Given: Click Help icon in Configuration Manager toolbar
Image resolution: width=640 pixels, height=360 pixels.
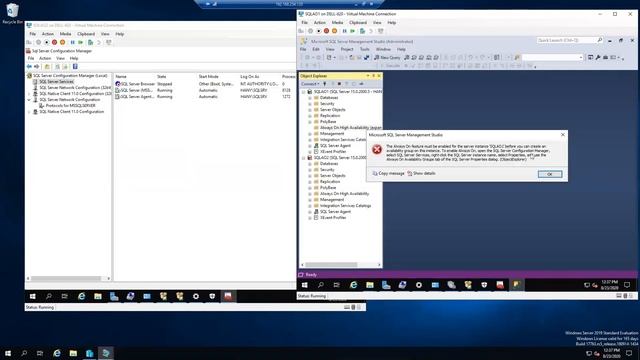Looking at the screenshot, I should coord(75,67).
